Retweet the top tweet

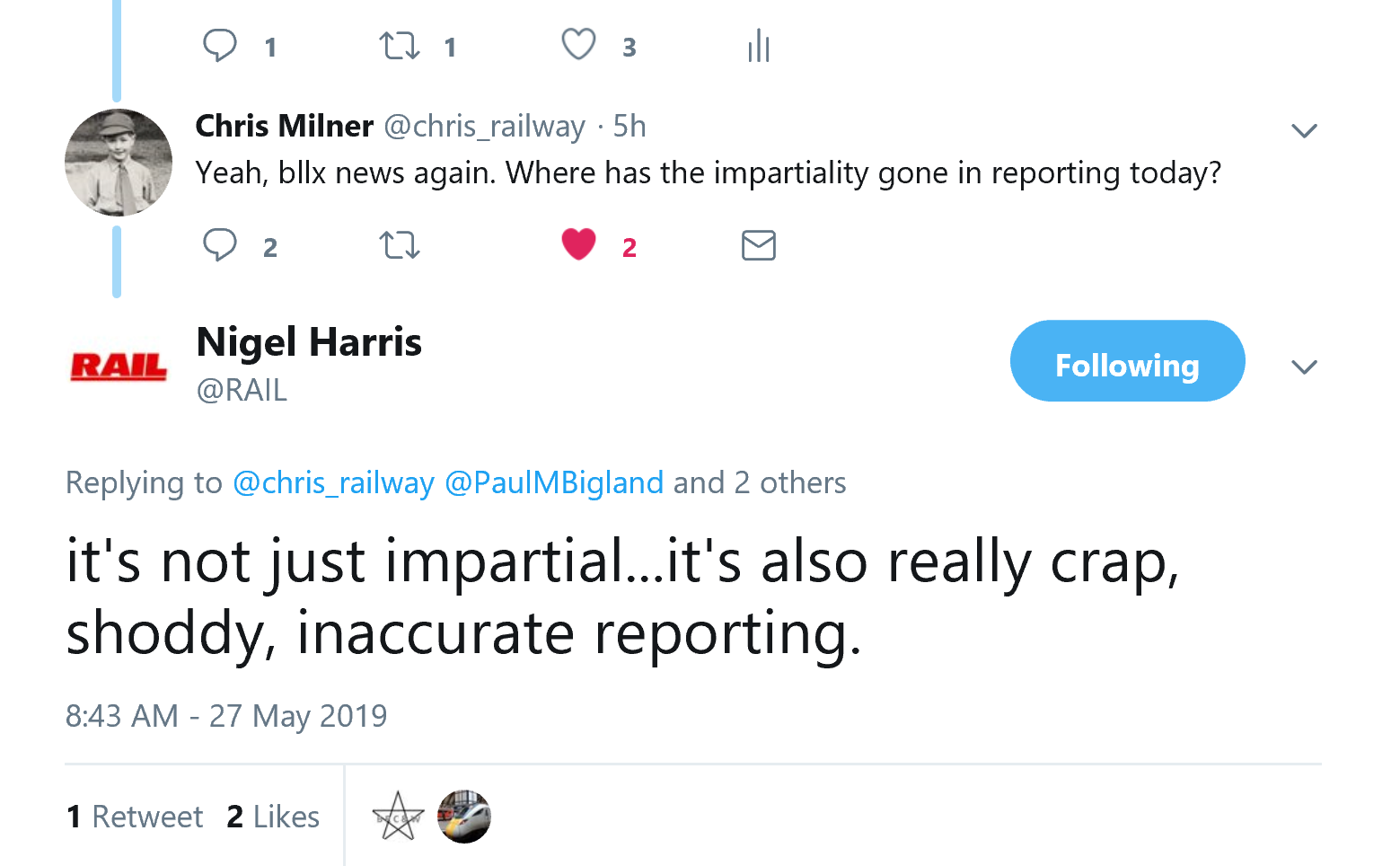[x=400, y=45]
